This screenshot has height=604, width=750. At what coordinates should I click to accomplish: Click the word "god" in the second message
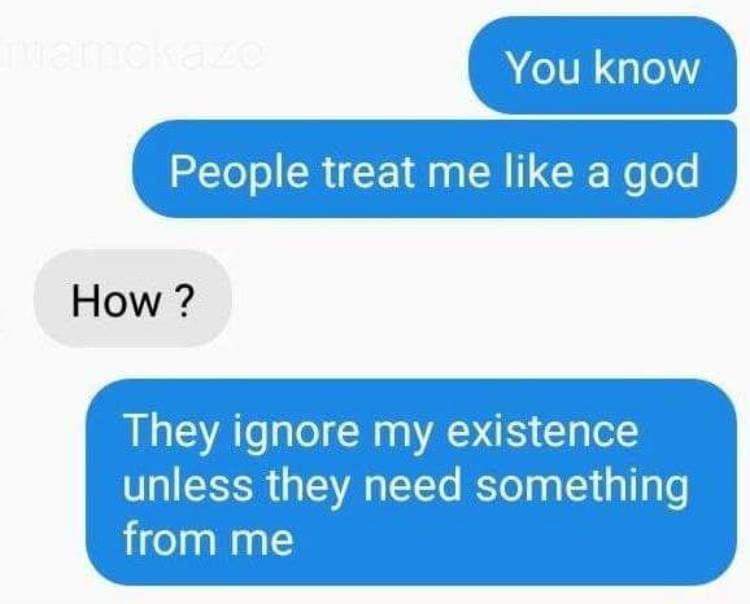(661, 175)
